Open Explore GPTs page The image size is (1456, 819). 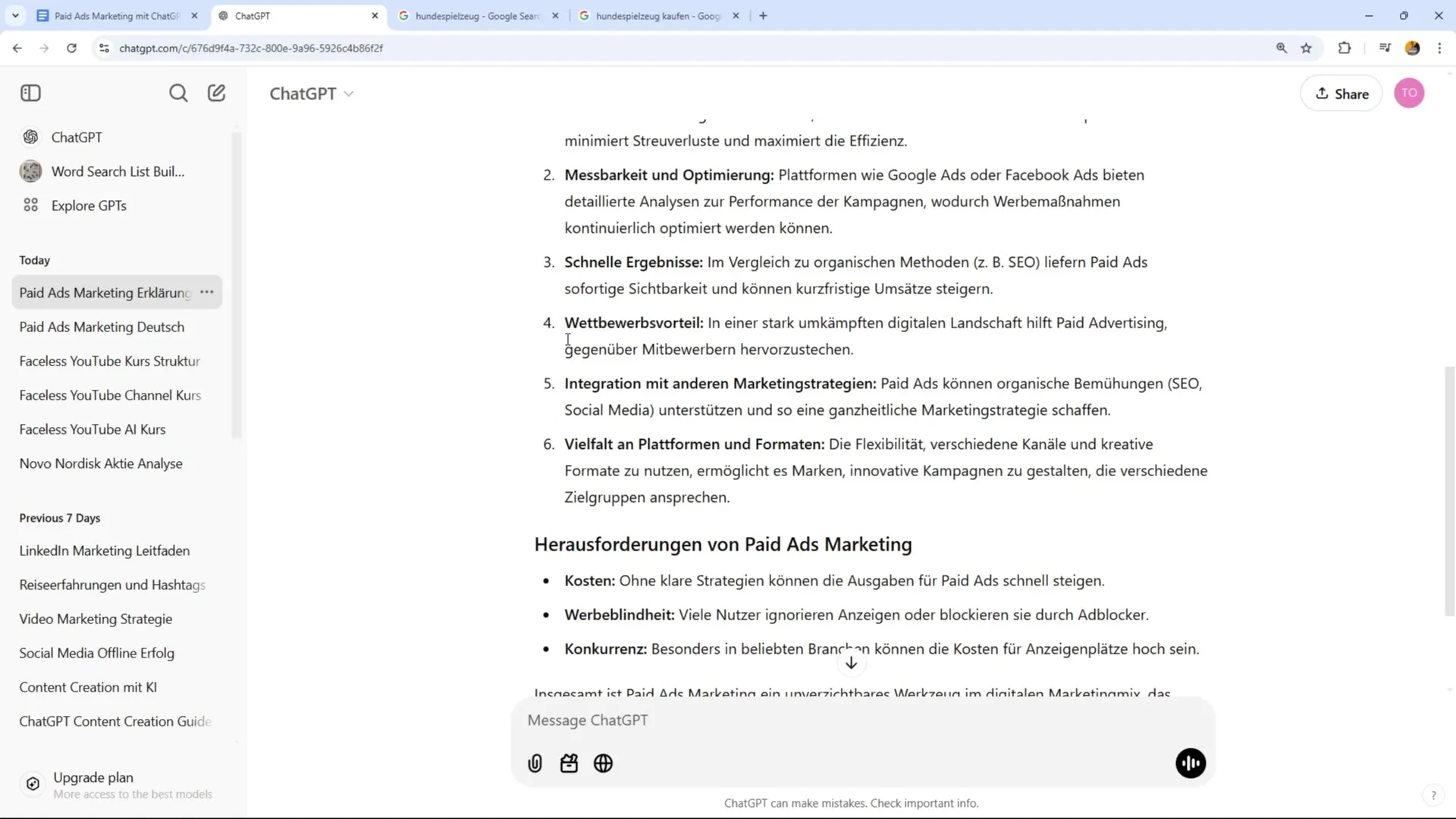point(118,206)
